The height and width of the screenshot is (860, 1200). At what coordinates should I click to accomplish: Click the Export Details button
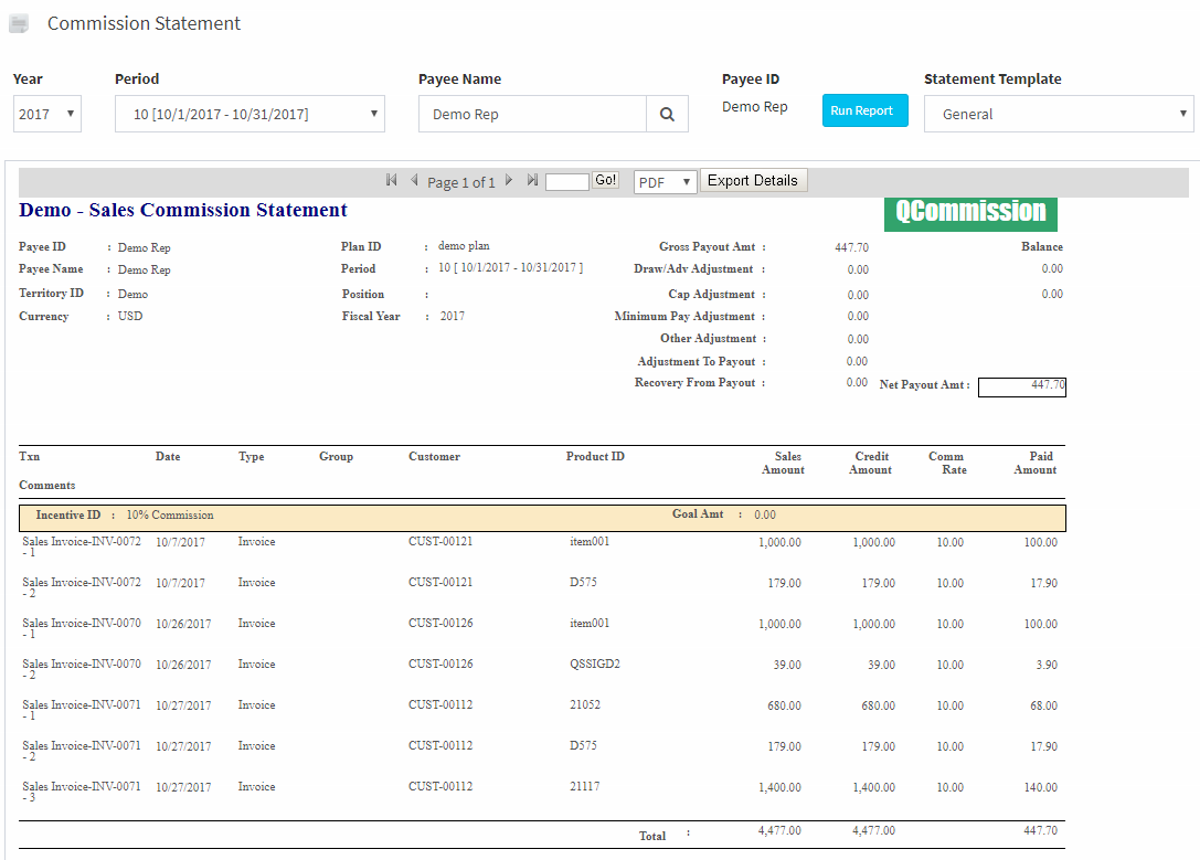pos(752,181)
